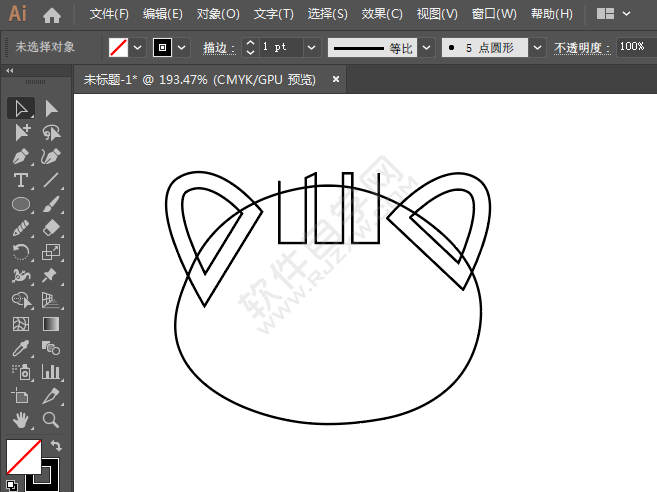Screen dimensions: 657x492
Task: Click the 不透明度 opacity link
Action: click(x=582, y=48)
